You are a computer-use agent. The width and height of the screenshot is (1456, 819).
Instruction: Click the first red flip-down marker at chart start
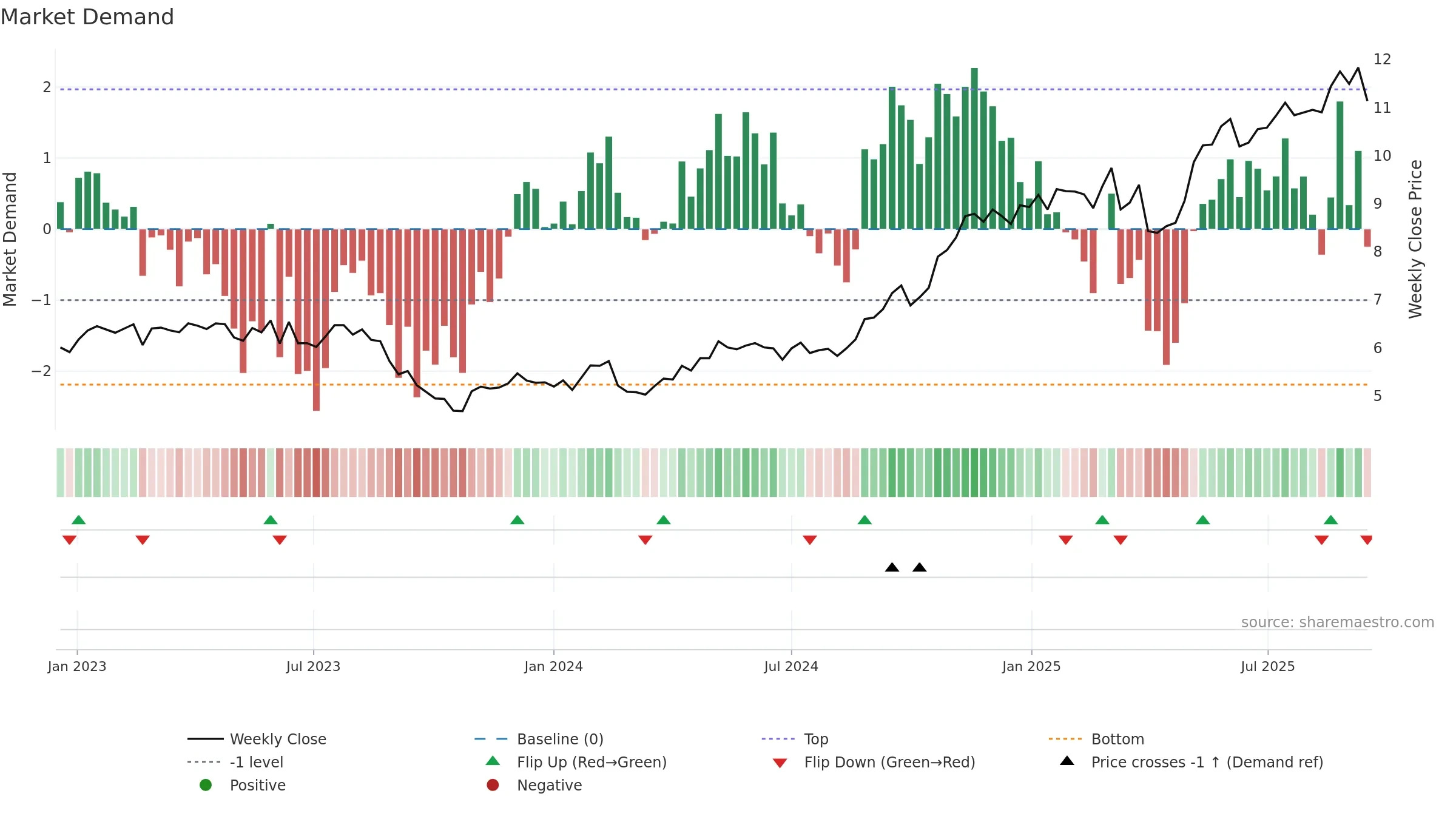click(70, 540)
